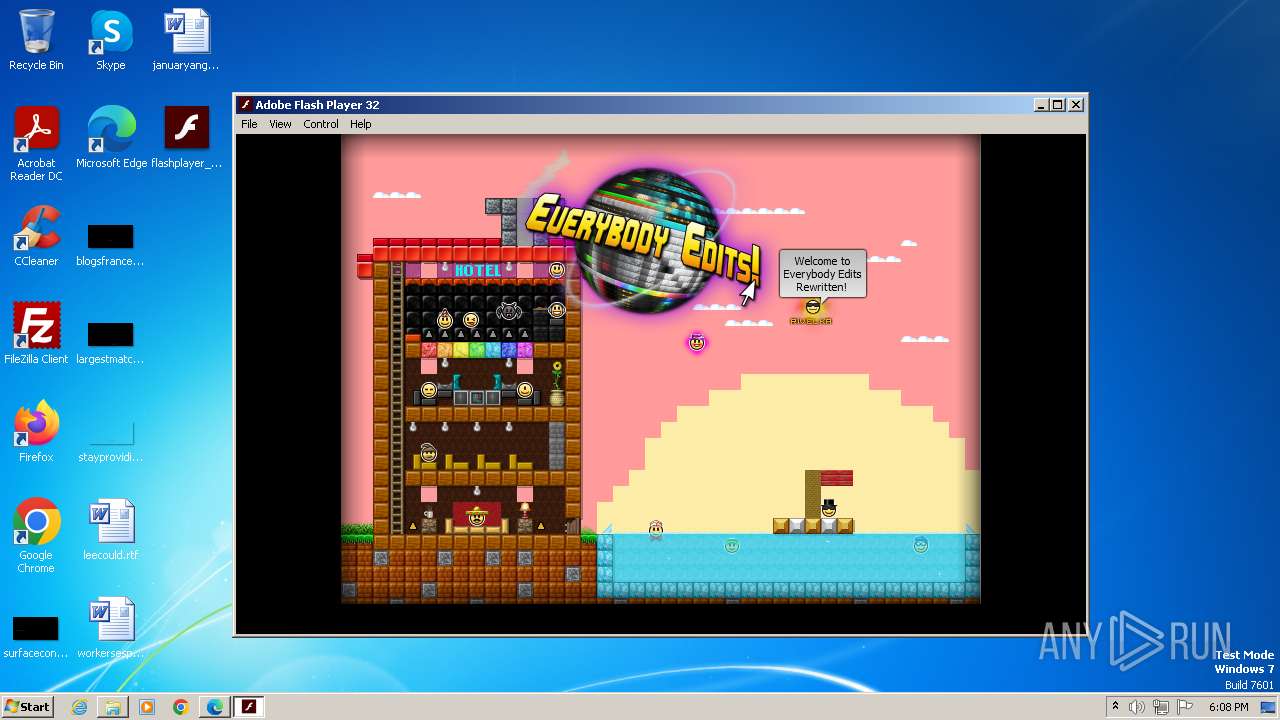
Task: Select the januaryang Word document icon
Action: click(x=186, y=41)
